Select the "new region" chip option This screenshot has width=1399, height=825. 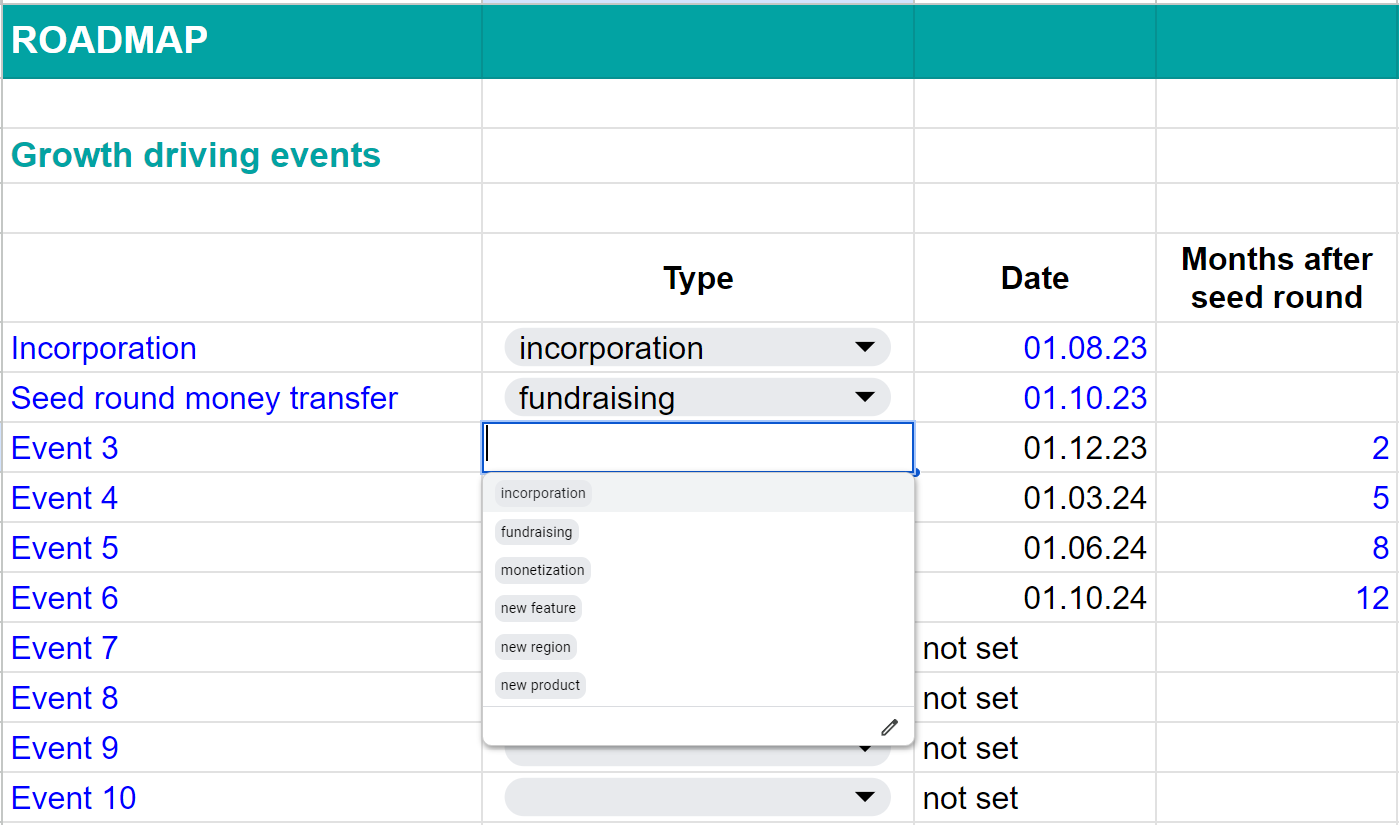point(535,647)
